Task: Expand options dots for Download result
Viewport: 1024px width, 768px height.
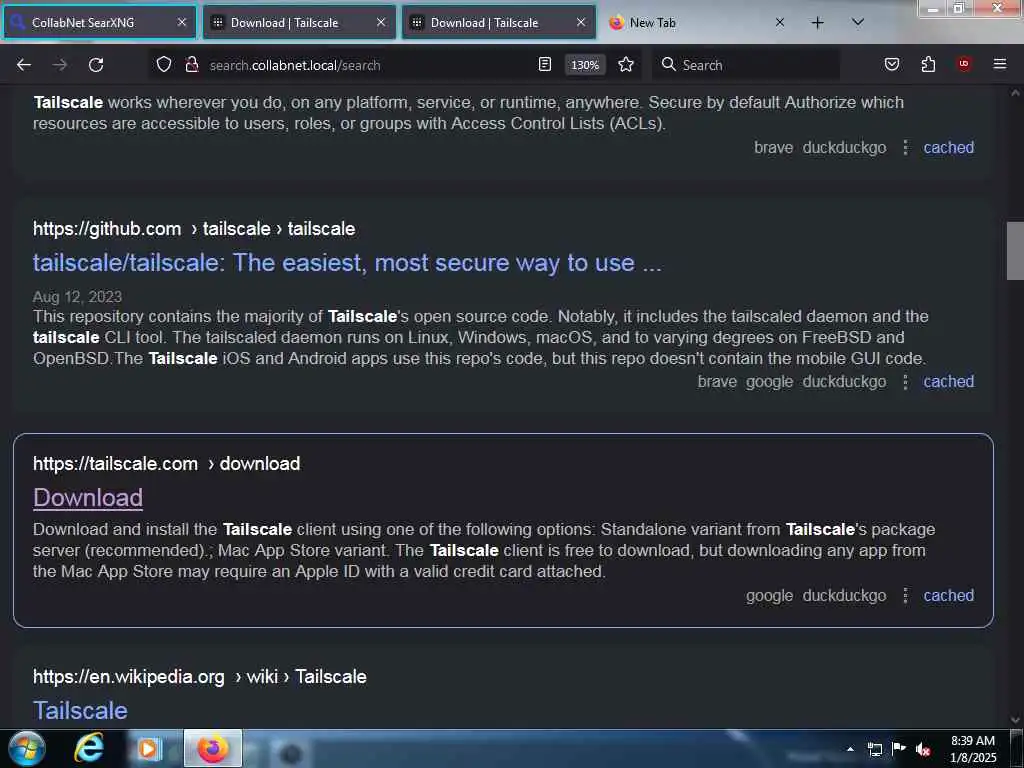Action: (x=904, y=596)
